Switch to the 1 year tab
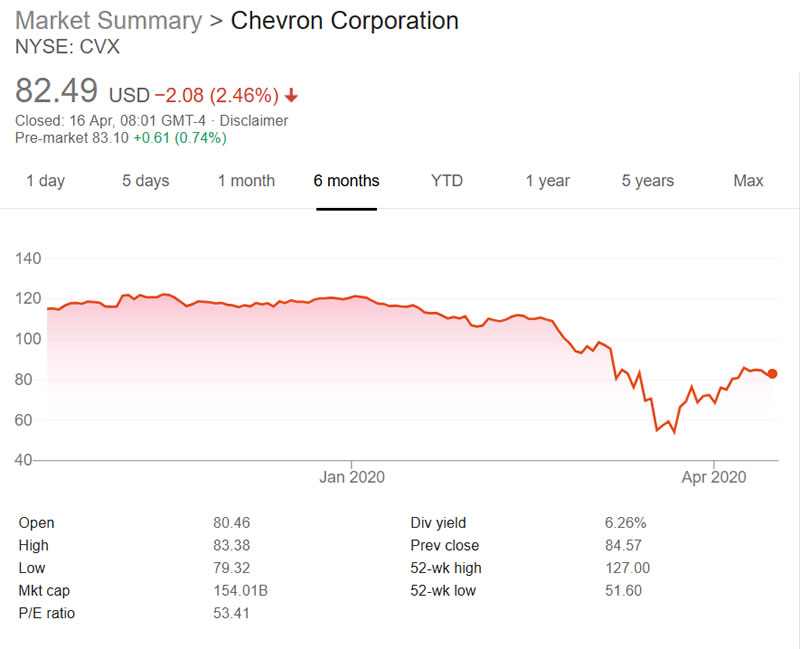Screen dimensions: 800x649 (x=548, y=181)
